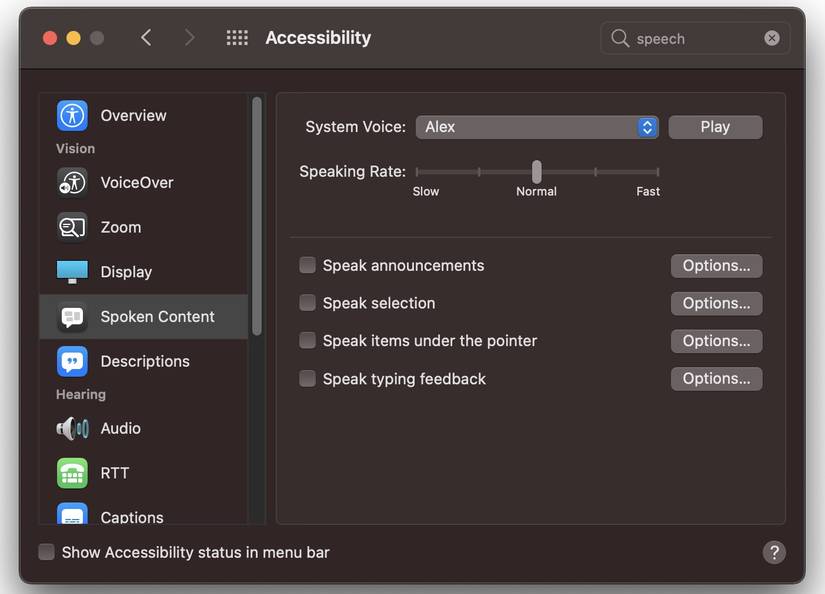Enable Speak typing feedback
Image resolution: width=825 pixels, height=594 pixels.
click(307, 379)
